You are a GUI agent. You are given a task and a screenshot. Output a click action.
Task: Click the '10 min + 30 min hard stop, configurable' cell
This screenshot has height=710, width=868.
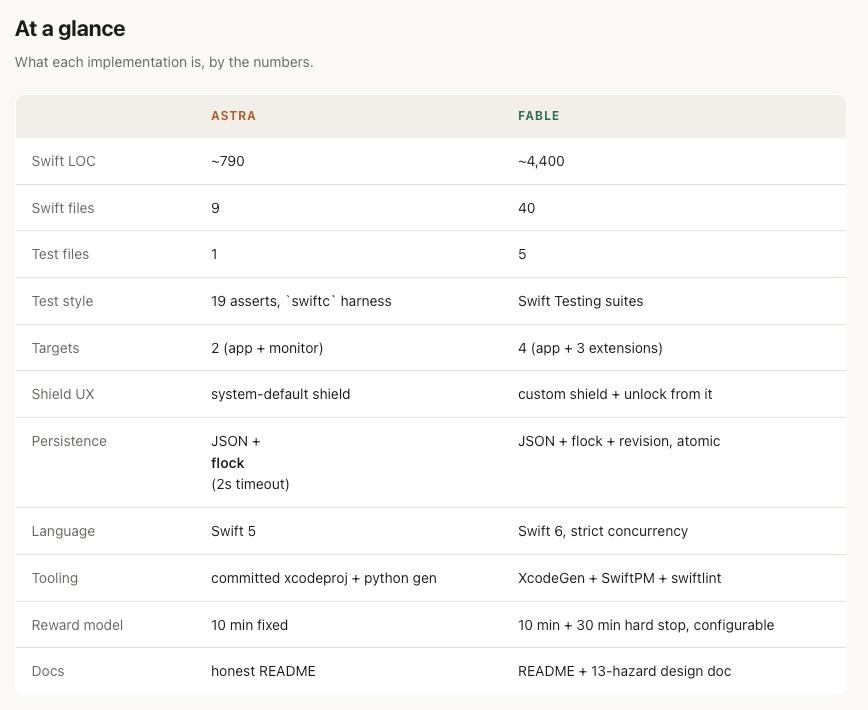point(646,625)
